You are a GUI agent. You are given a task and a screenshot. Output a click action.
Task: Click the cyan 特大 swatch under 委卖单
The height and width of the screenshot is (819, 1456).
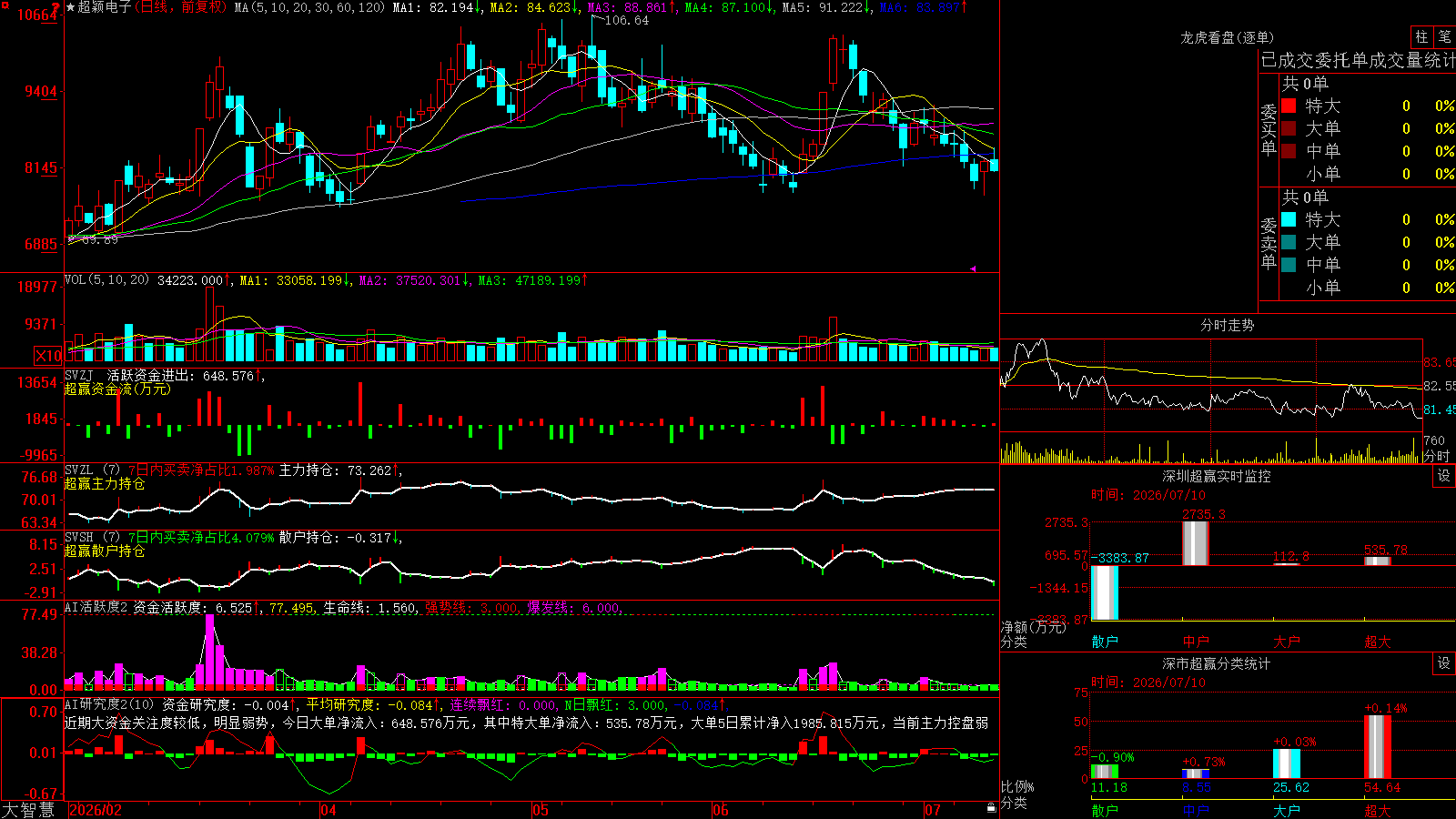(x=1289, y=219)
